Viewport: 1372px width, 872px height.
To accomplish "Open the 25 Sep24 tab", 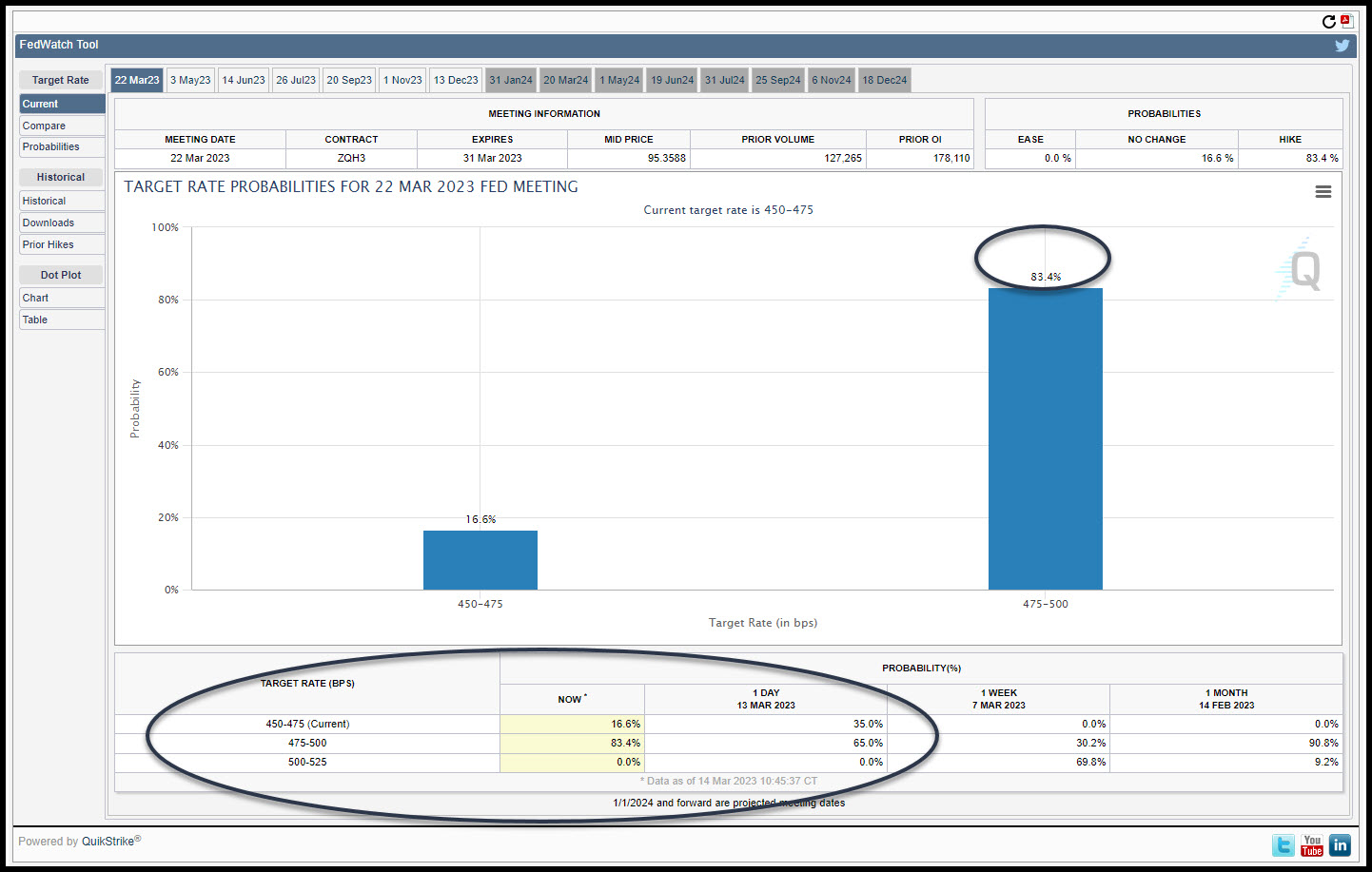I will 778,80.
